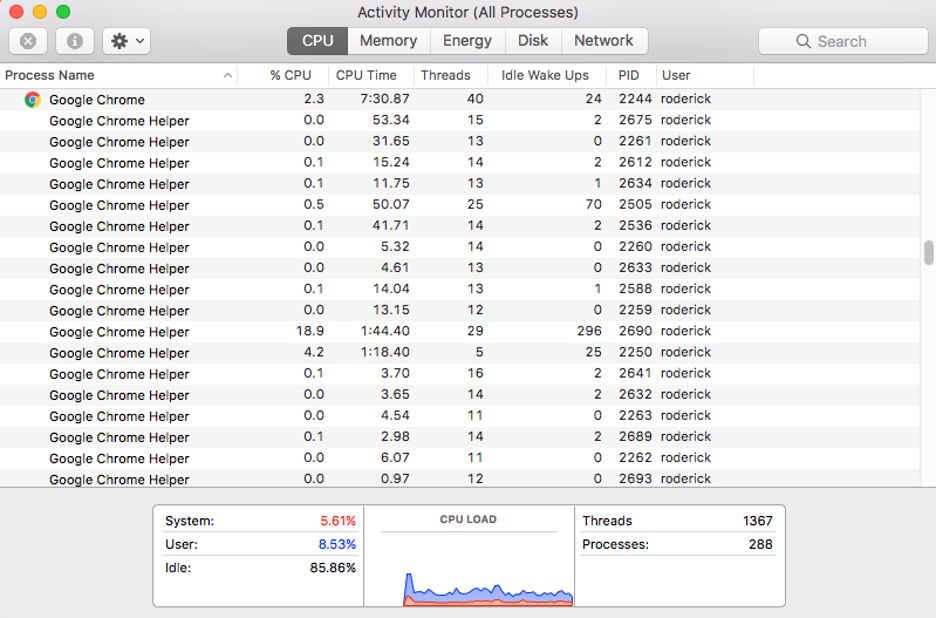The width and height of the screenshot is (936, 618).
Task: Select Chrome Helper row with PID 2588
Action: coord(460,289)
